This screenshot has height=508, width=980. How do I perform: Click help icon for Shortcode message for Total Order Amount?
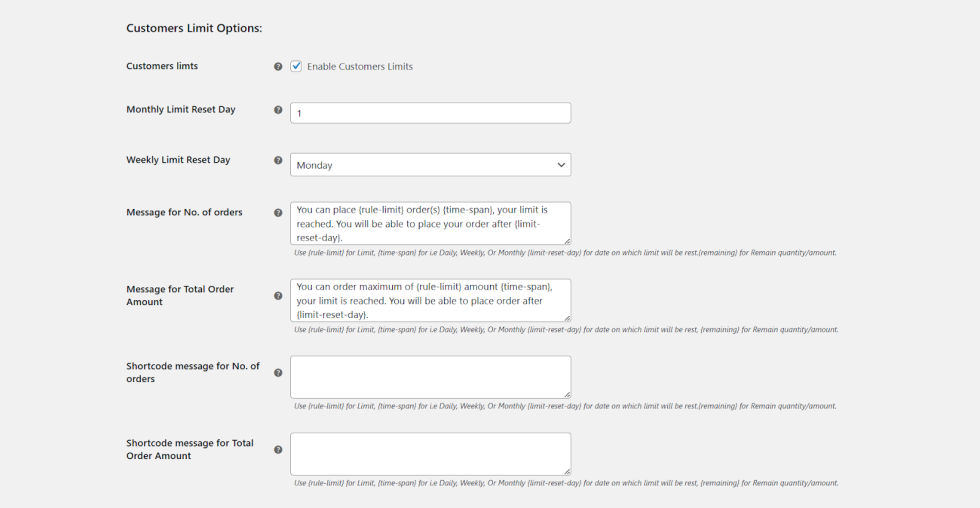point(278,450)
